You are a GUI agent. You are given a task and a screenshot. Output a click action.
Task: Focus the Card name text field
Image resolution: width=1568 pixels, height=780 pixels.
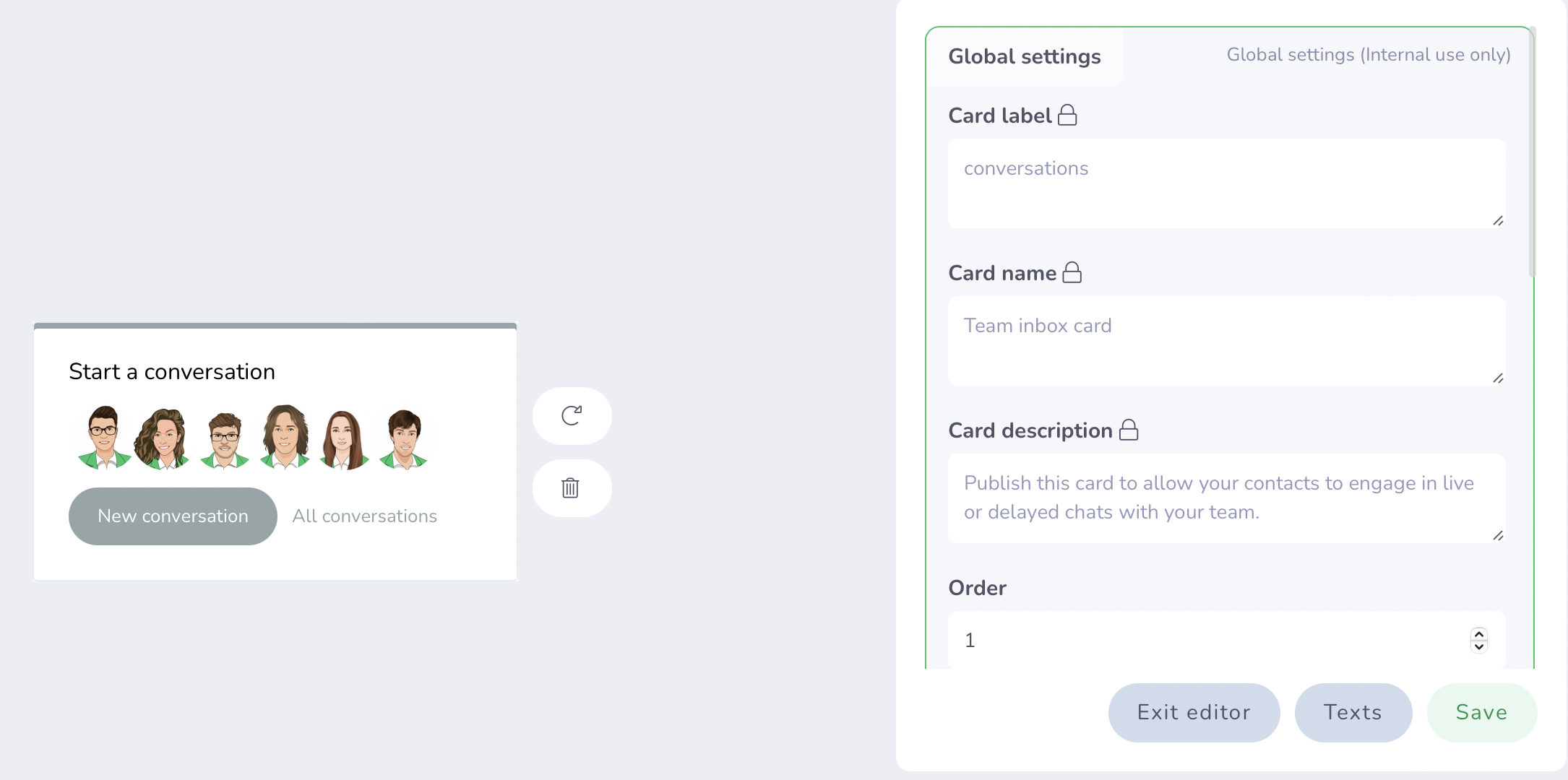point(1226,341)
